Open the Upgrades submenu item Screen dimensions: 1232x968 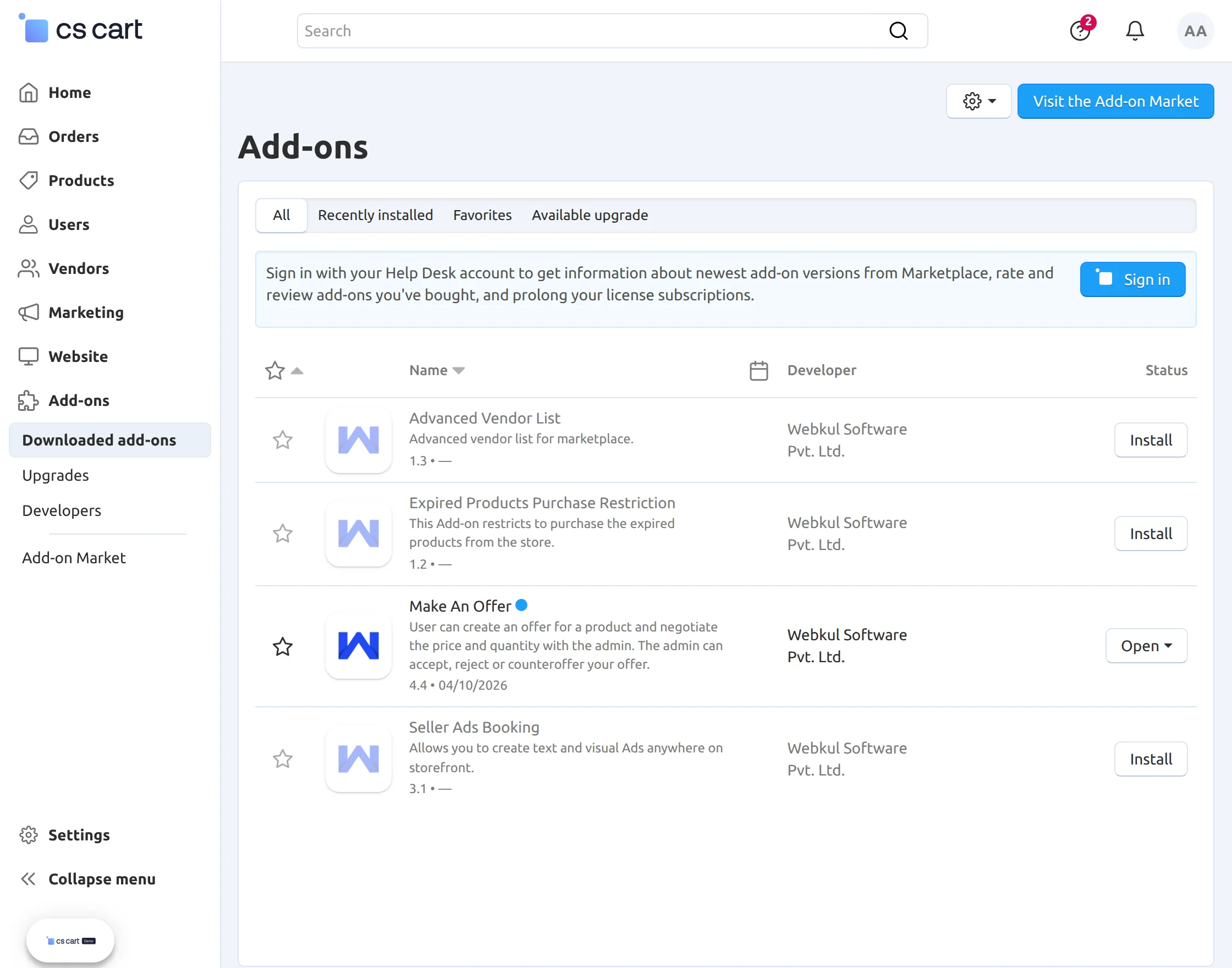point(56,475)
